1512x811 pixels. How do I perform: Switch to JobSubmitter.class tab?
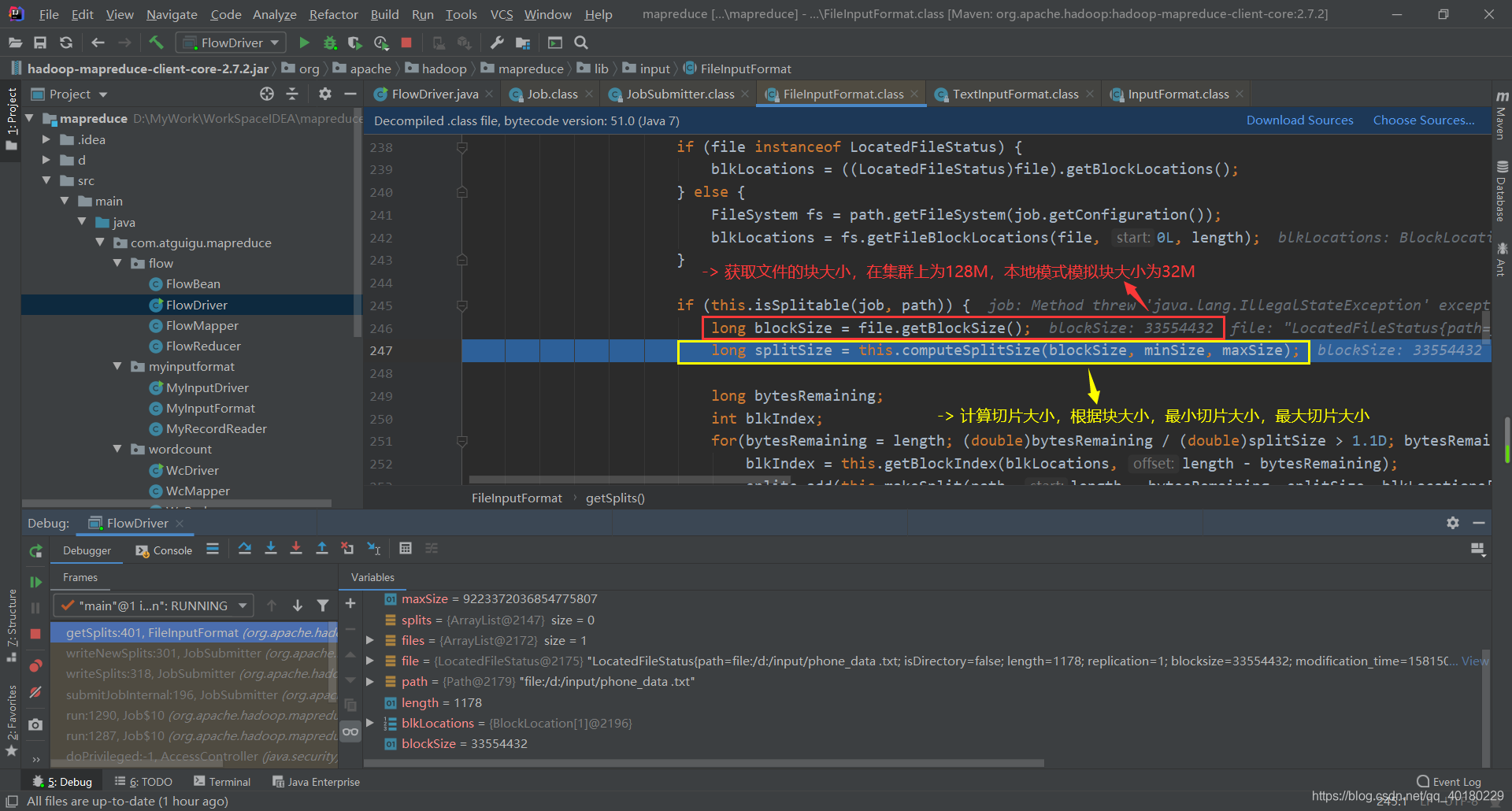[x=680, y=94]
